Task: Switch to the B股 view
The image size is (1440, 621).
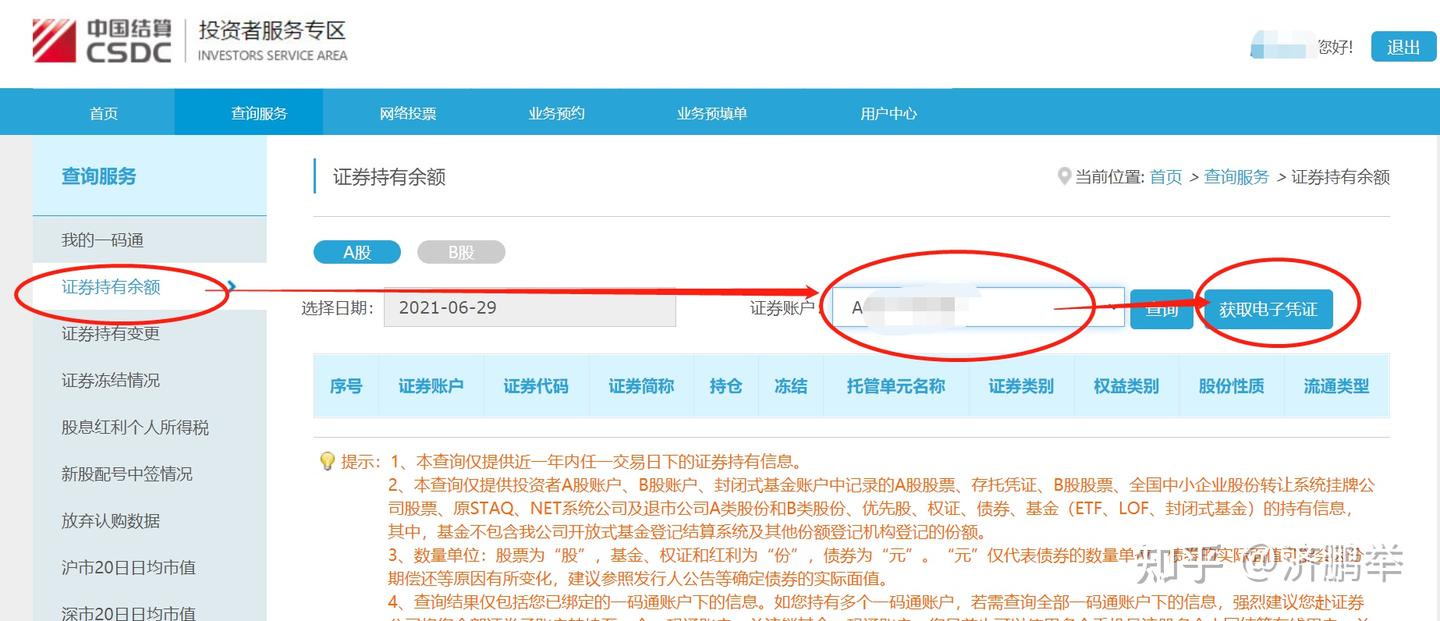Action: point(461,252)
